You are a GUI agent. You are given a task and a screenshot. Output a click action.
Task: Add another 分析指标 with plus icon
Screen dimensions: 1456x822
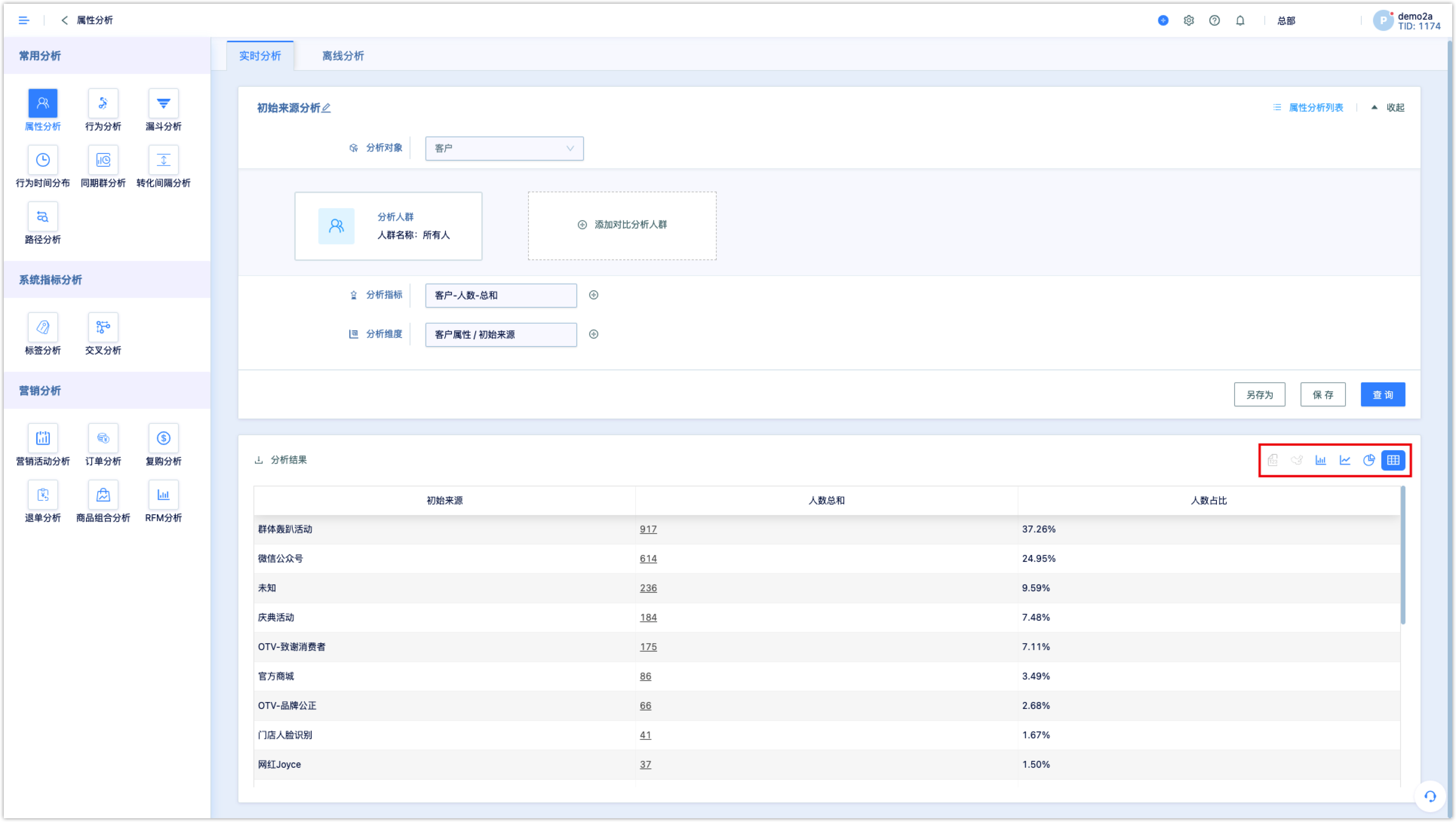[x=593, y=295]
